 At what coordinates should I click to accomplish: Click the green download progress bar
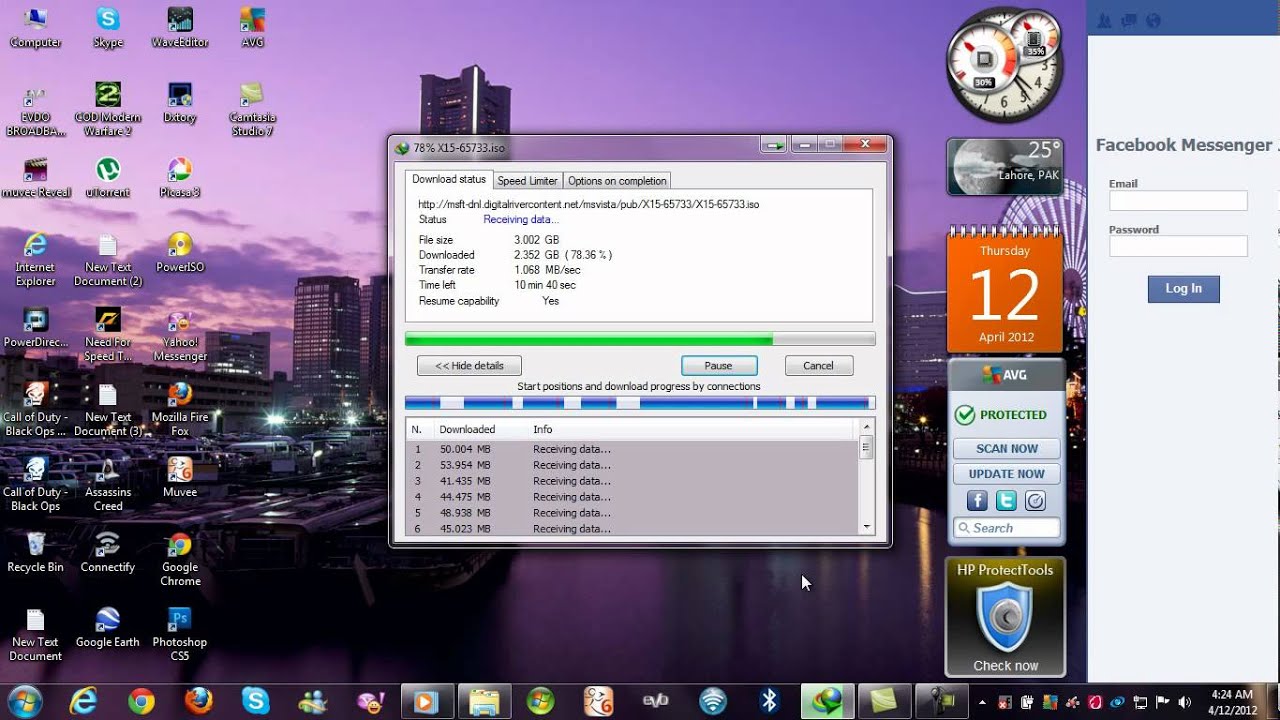point(640,339)
